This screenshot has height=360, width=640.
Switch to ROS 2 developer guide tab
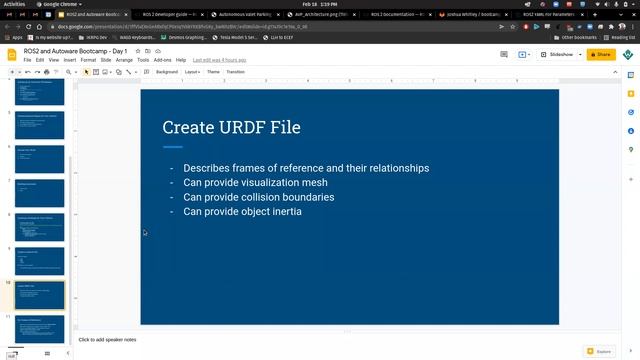coord(169,14)
